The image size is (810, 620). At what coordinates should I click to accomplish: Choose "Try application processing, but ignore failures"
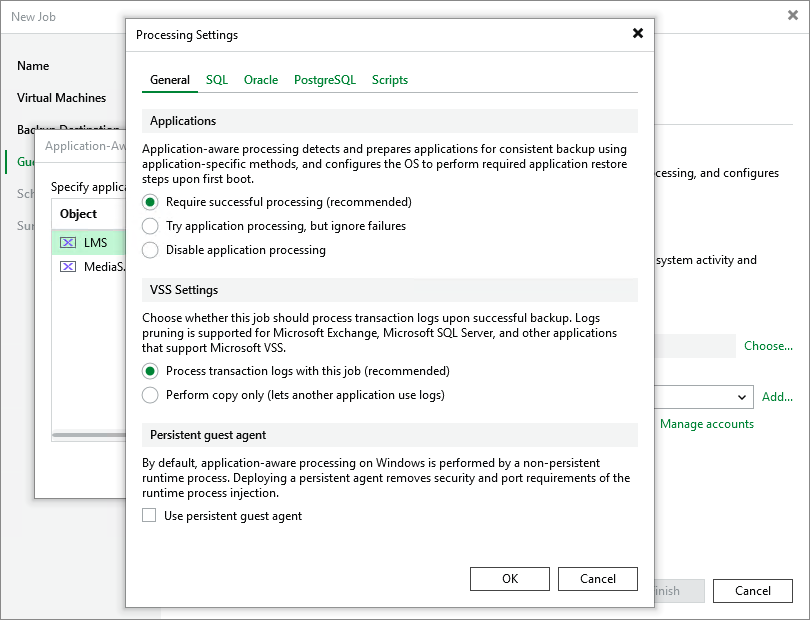tap(150, 227)
